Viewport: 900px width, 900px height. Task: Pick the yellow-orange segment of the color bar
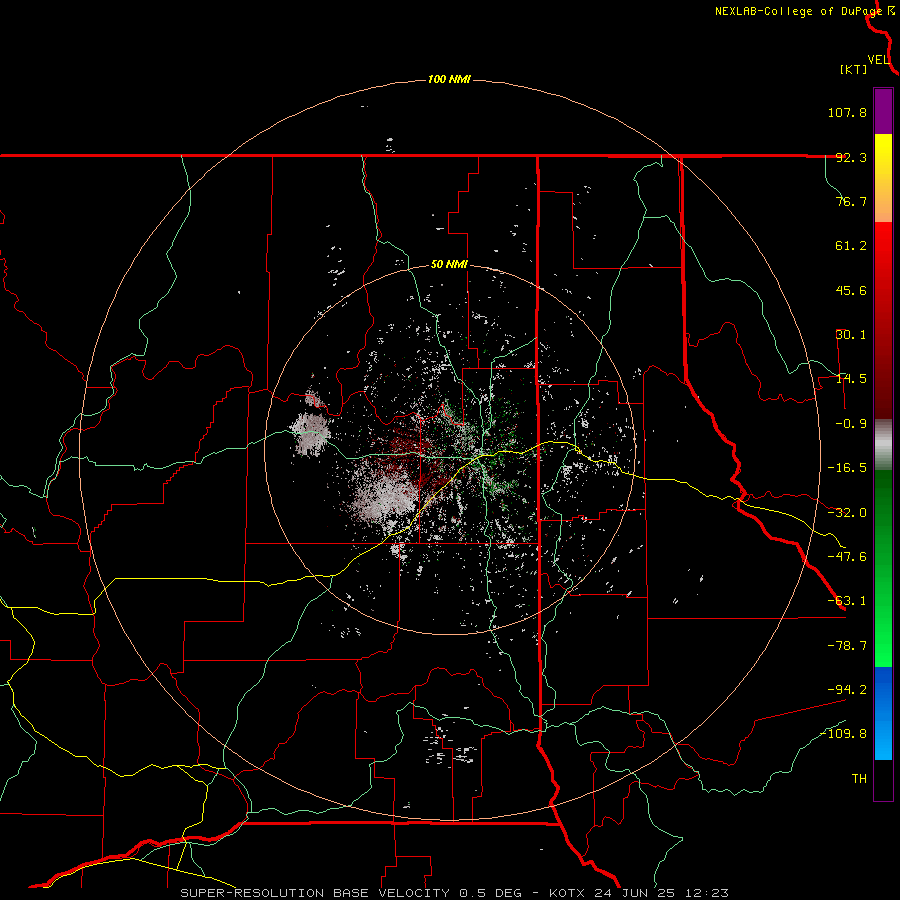point(883,178)
